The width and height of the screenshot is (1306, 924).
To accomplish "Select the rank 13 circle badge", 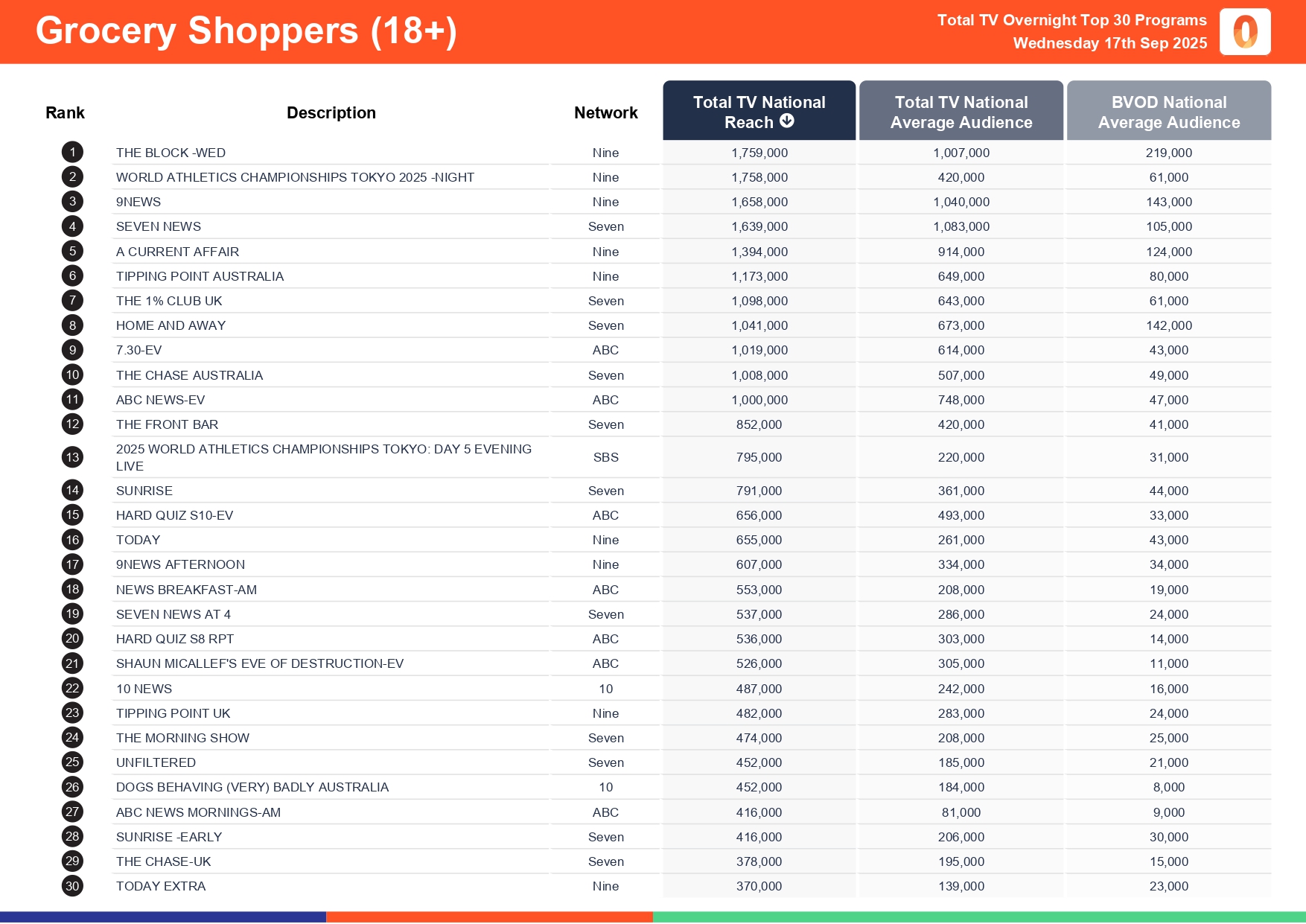I will point(72,457).
